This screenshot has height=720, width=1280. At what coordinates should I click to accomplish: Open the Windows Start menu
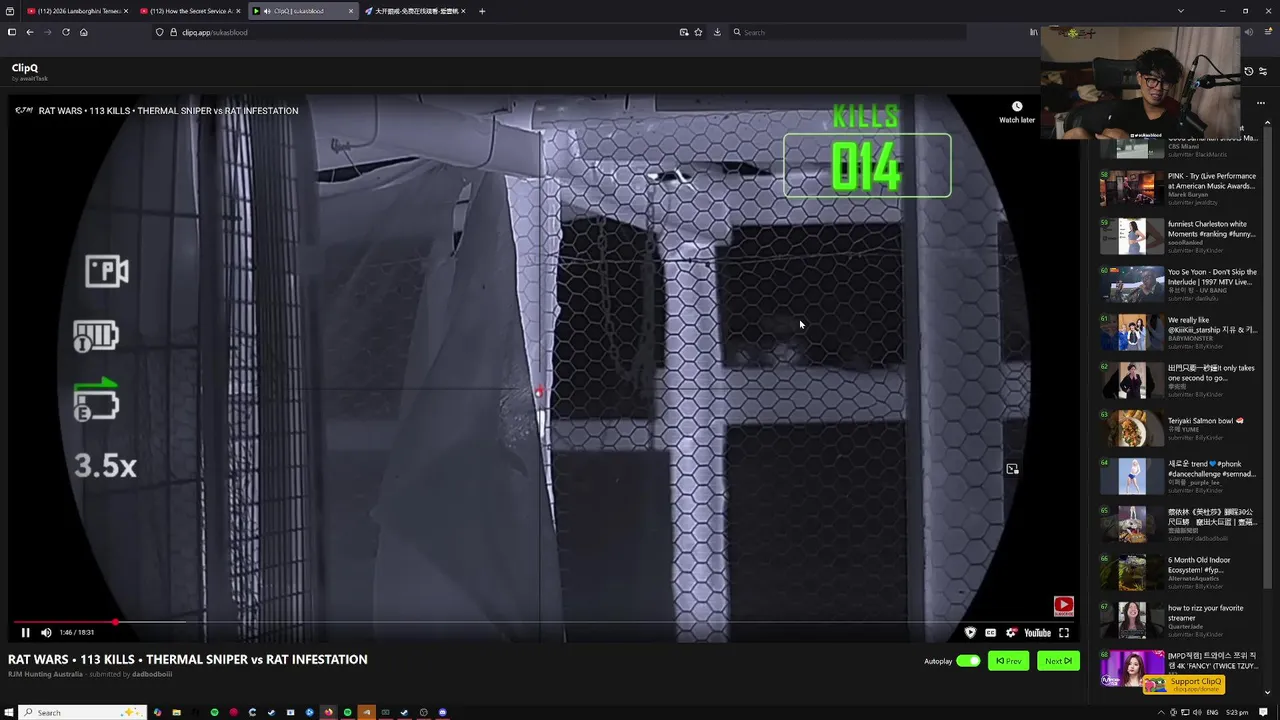click(x=8, y=712)
